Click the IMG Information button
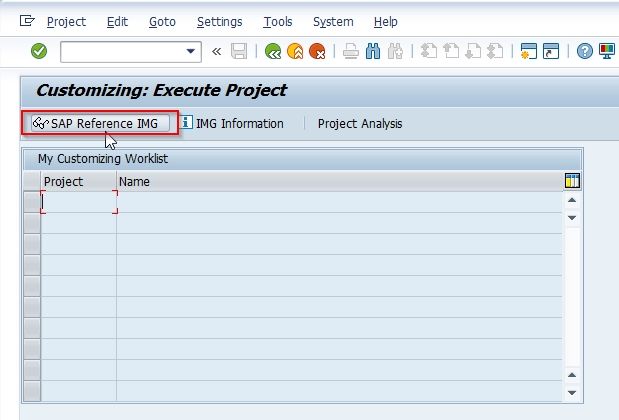This screenshot has height=420, width=619. coord(233,124)
